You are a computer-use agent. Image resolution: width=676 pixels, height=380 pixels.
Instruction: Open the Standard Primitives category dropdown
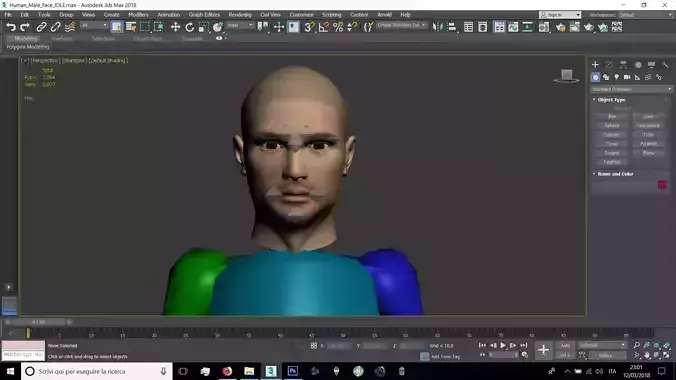(631, 89)
